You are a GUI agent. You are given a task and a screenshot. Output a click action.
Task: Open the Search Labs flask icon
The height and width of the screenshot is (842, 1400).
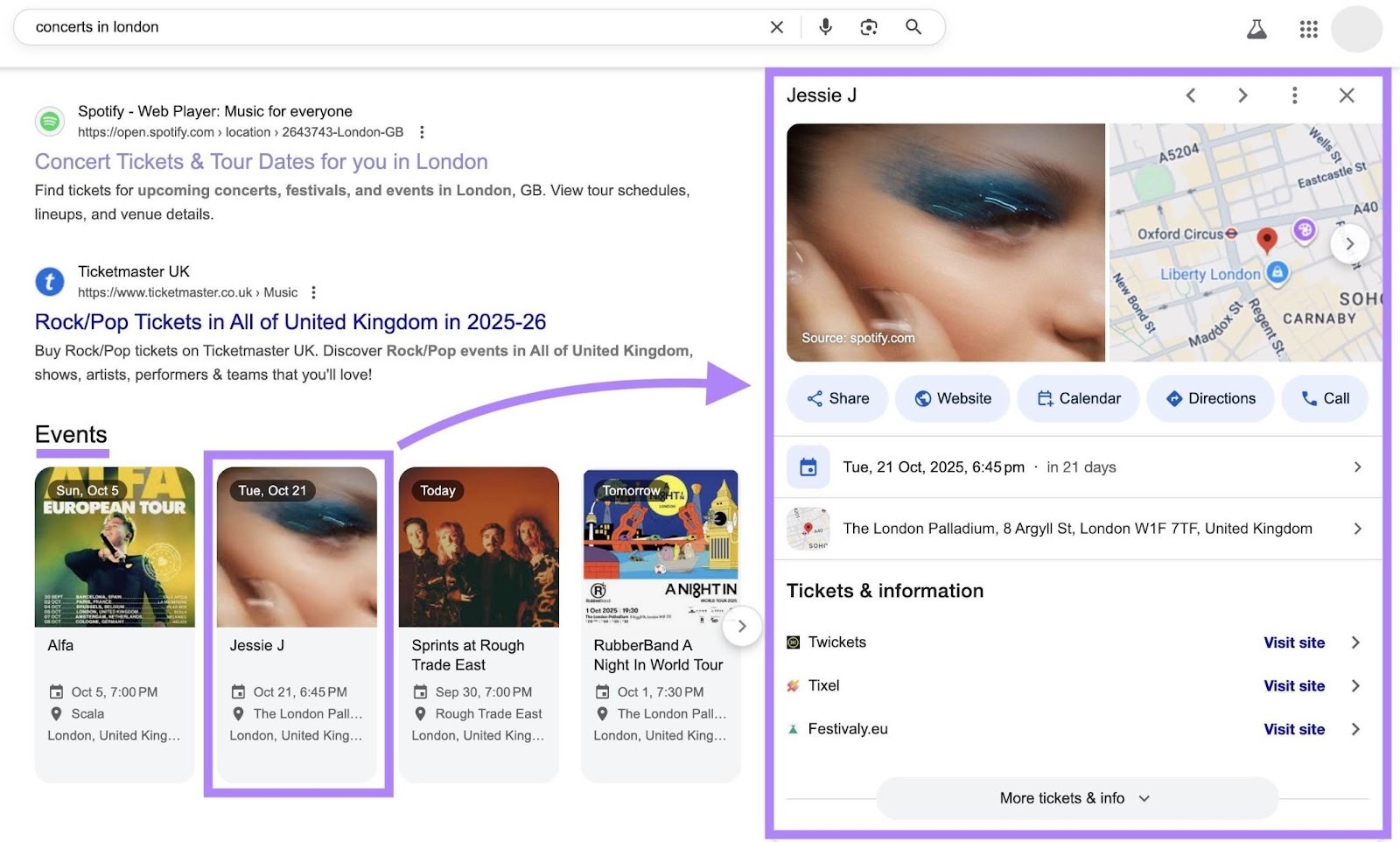(x=1257, y=27)
